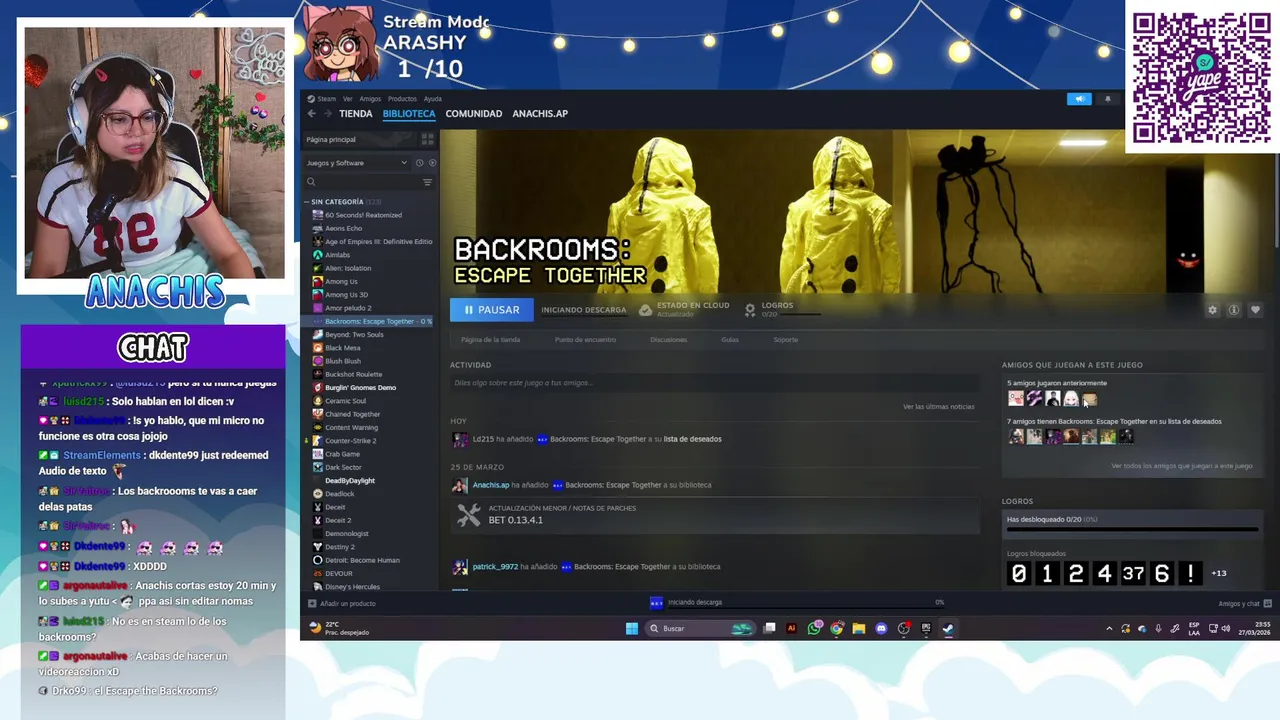Click Ver las últimas noticias link
This screenshot has height=720, width=1280.
(x=938, y=407)
